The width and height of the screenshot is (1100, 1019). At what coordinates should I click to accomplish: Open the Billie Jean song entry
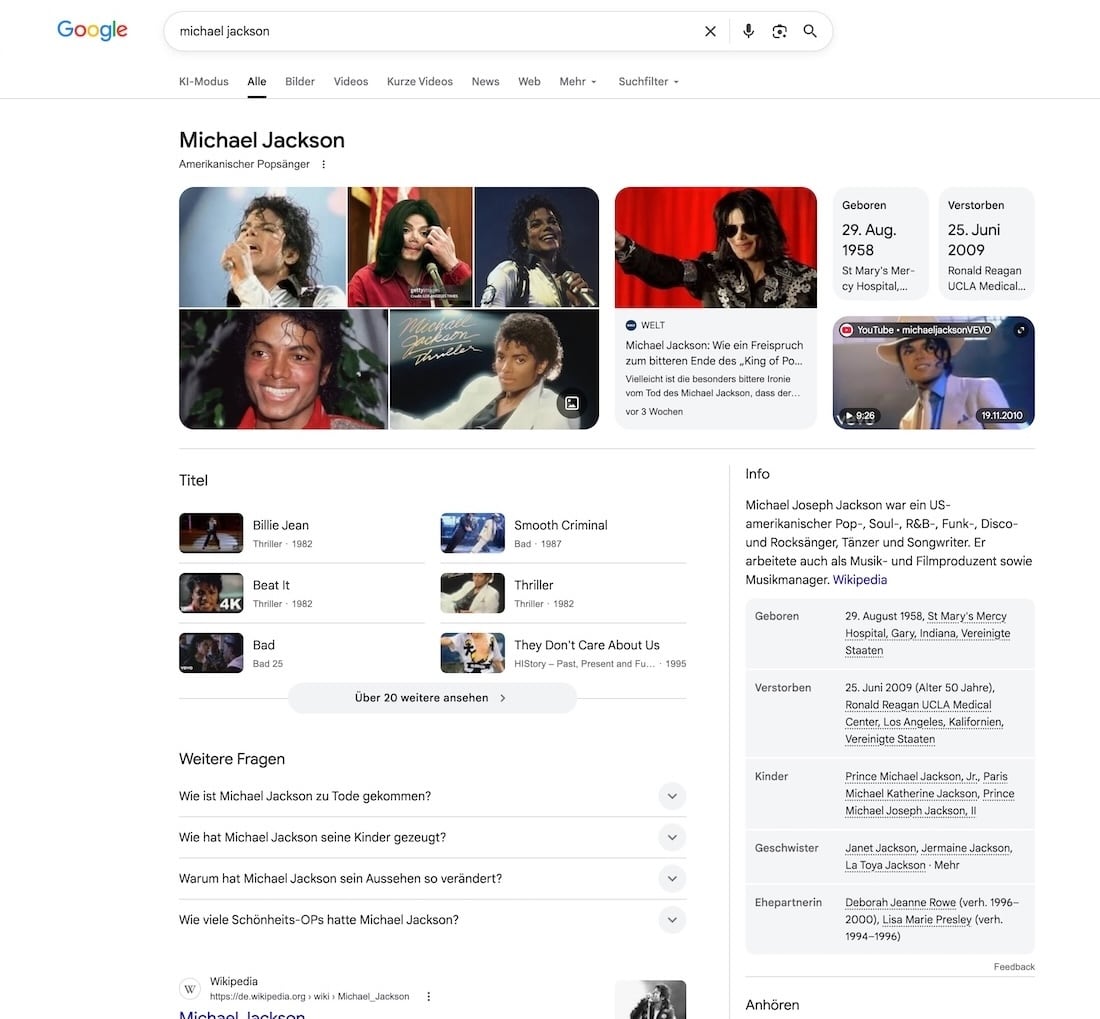[302, 533]
